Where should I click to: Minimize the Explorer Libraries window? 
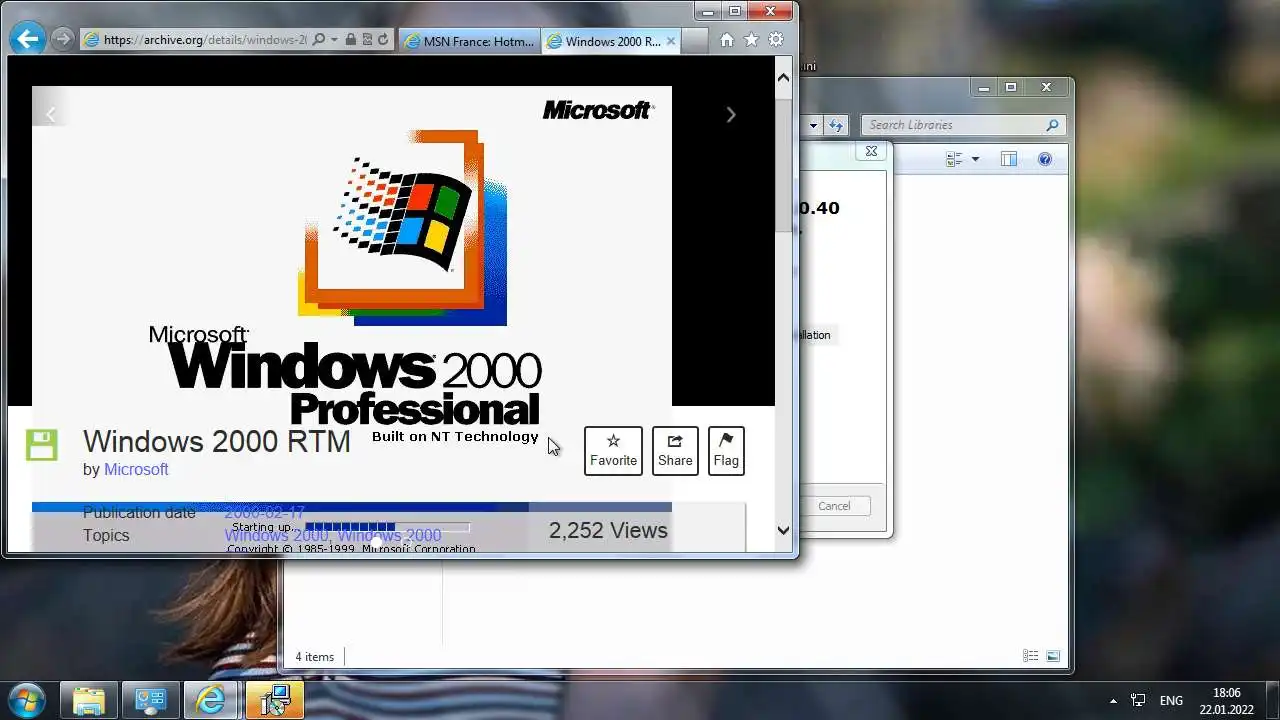coord(985,88)
